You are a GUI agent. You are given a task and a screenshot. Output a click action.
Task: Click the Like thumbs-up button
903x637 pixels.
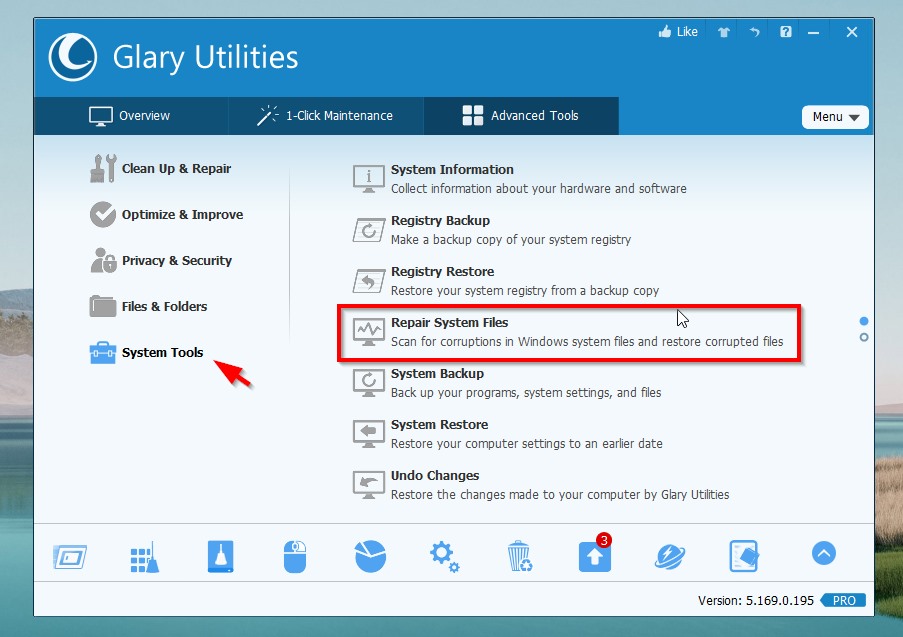pyautogui.click(x=678, y=32)
